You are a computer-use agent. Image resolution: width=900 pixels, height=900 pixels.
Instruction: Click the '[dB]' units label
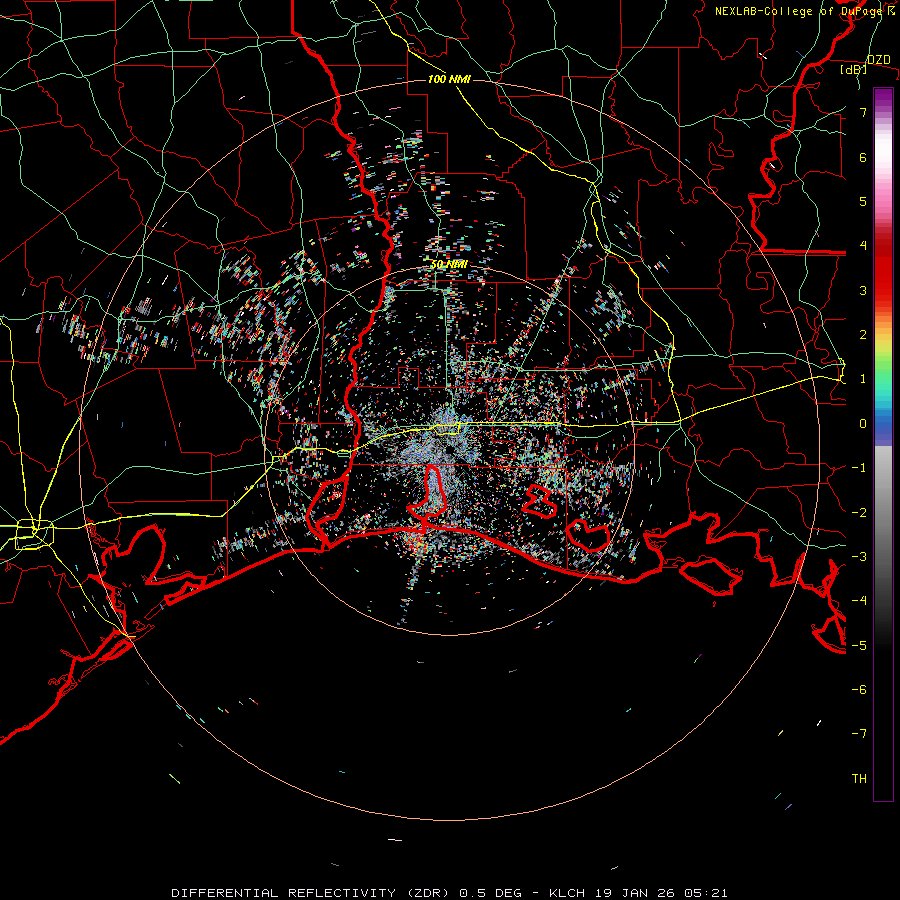[x=854, y=69]
